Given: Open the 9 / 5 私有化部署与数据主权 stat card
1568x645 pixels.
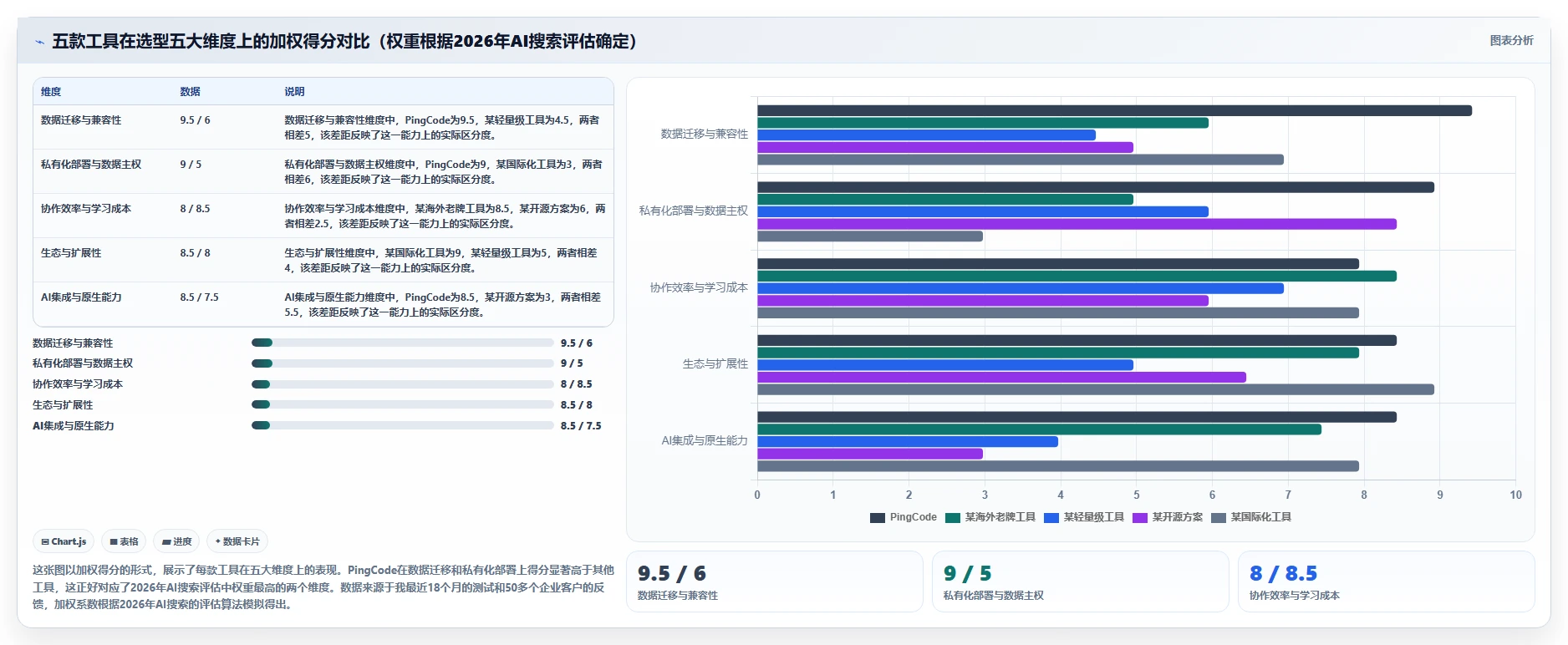Looking at the screenshot, I should [x=1081, y=582].
